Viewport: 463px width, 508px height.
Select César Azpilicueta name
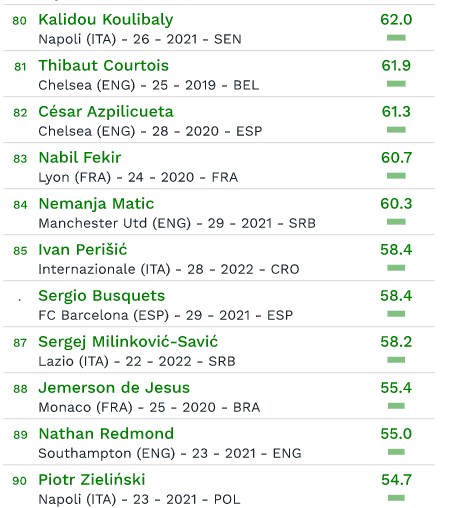pos(106,112)
